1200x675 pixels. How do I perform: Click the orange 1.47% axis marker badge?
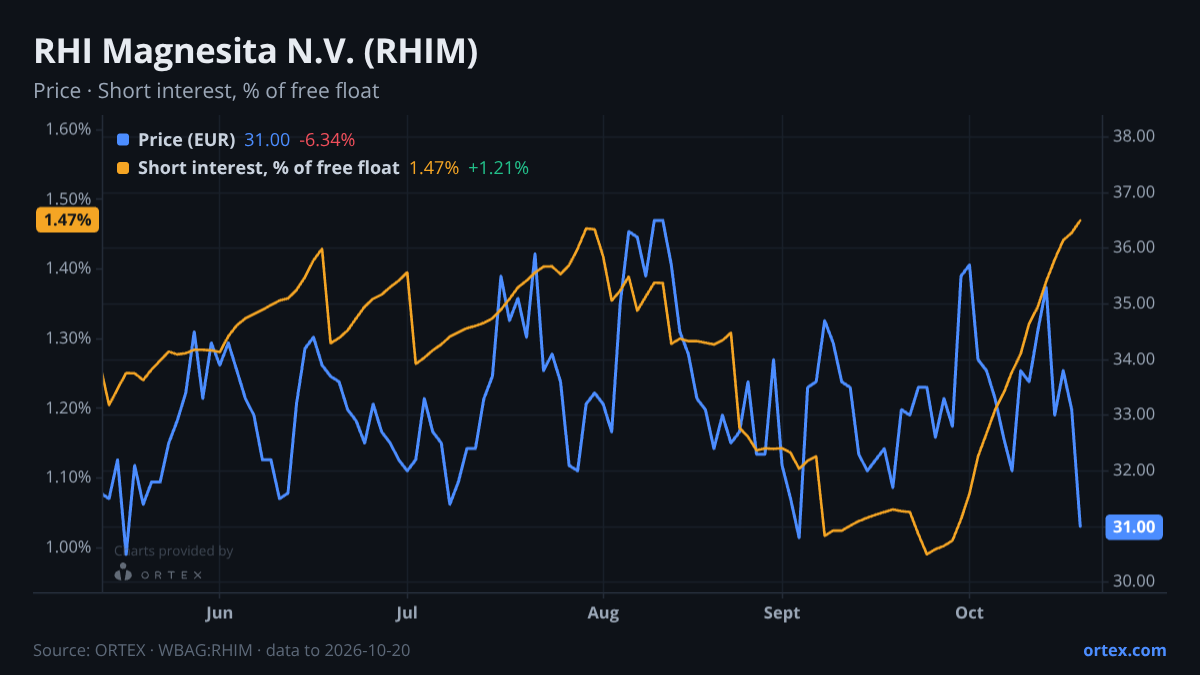pyautogui.click(x=67, y=220)
